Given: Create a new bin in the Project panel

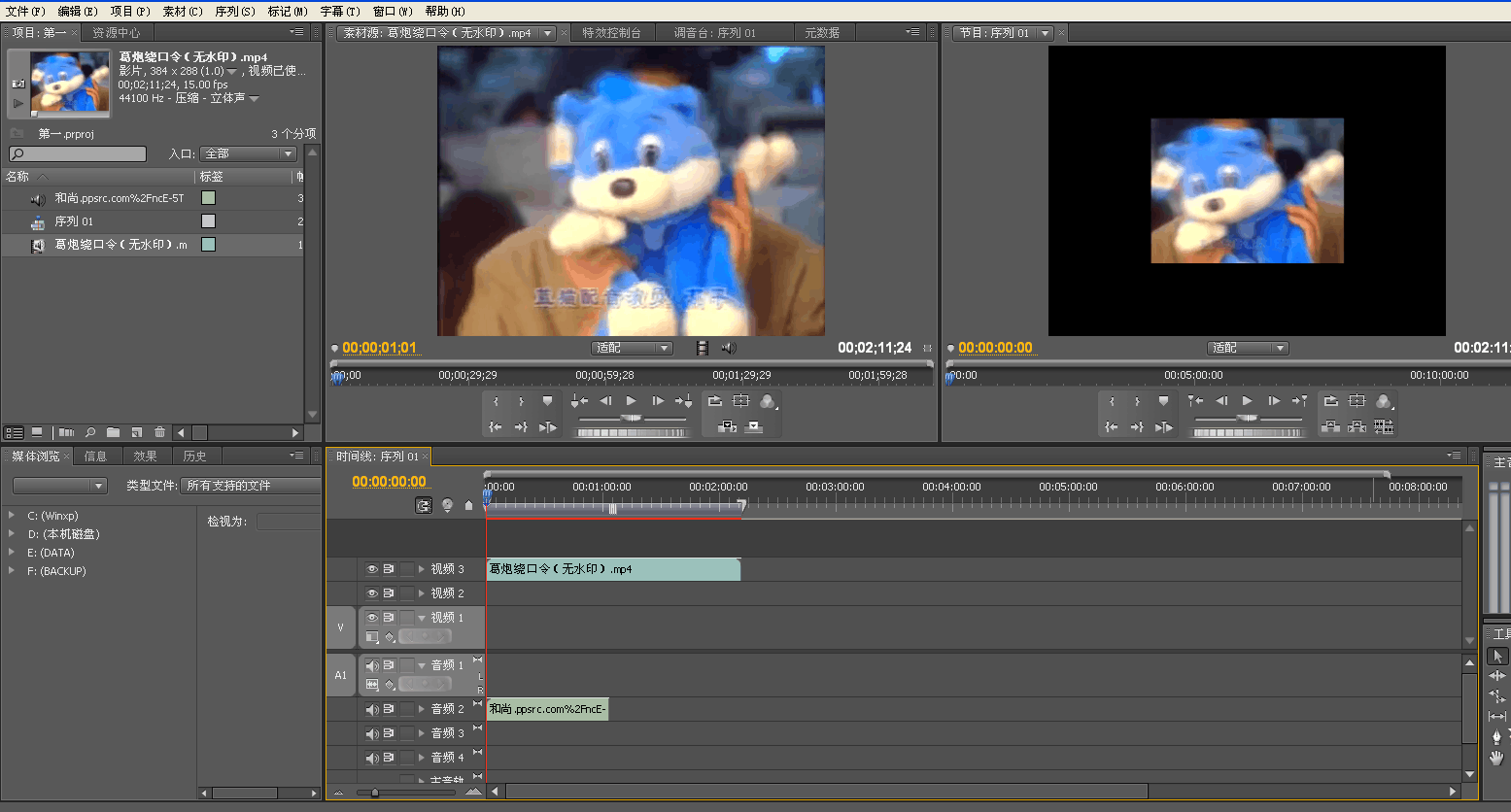Looking at the screenshot, I should point(114,432).
